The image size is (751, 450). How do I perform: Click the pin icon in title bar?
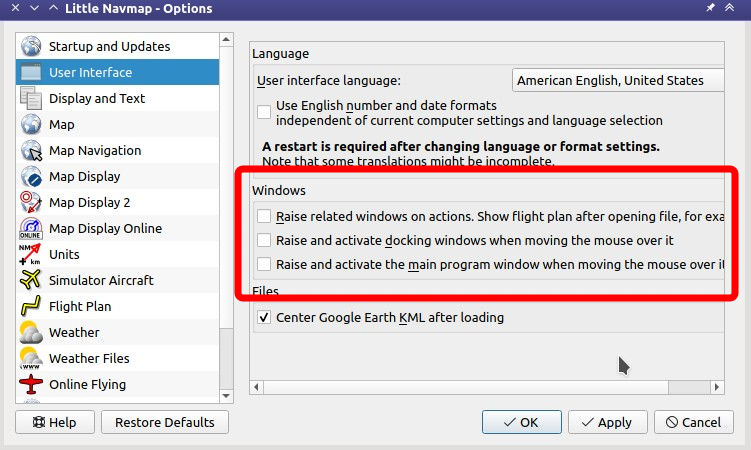coord(711,8)
